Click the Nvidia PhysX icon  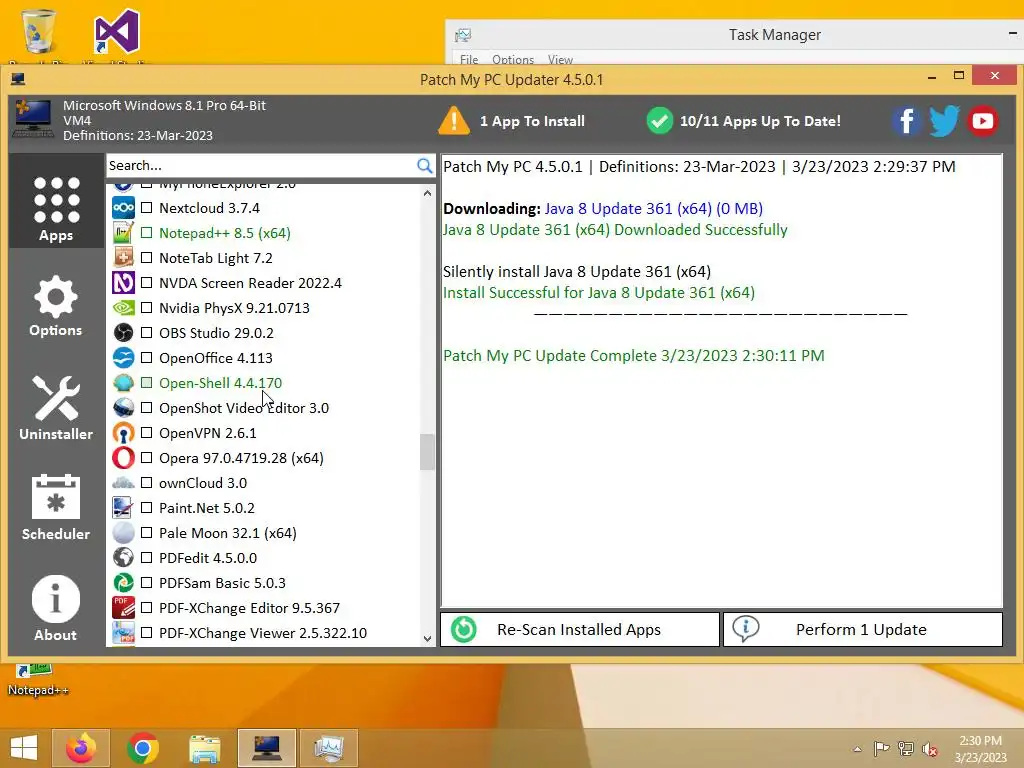pos(123,308)
